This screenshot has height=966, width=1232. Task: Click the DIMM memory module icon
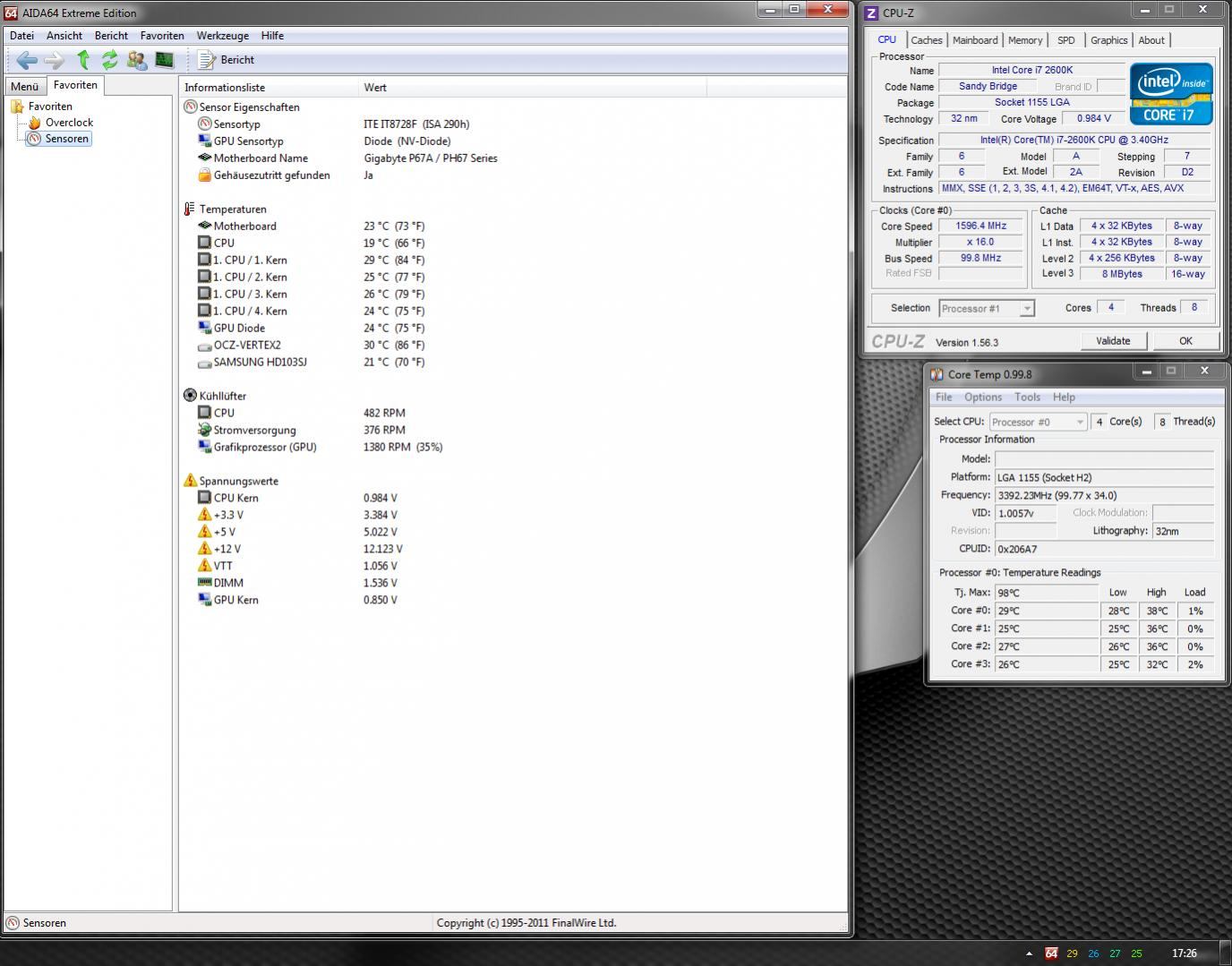204,583
